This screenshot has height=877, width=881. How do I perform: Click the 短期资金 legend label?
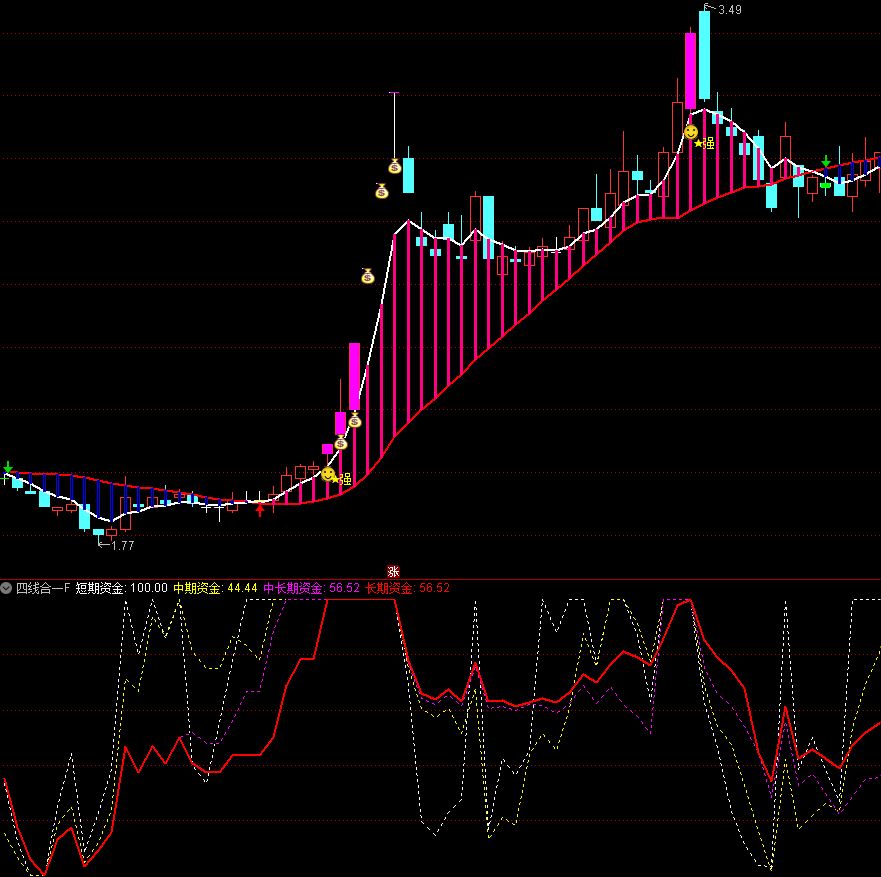pyautogui.click(x=100, y=588)
